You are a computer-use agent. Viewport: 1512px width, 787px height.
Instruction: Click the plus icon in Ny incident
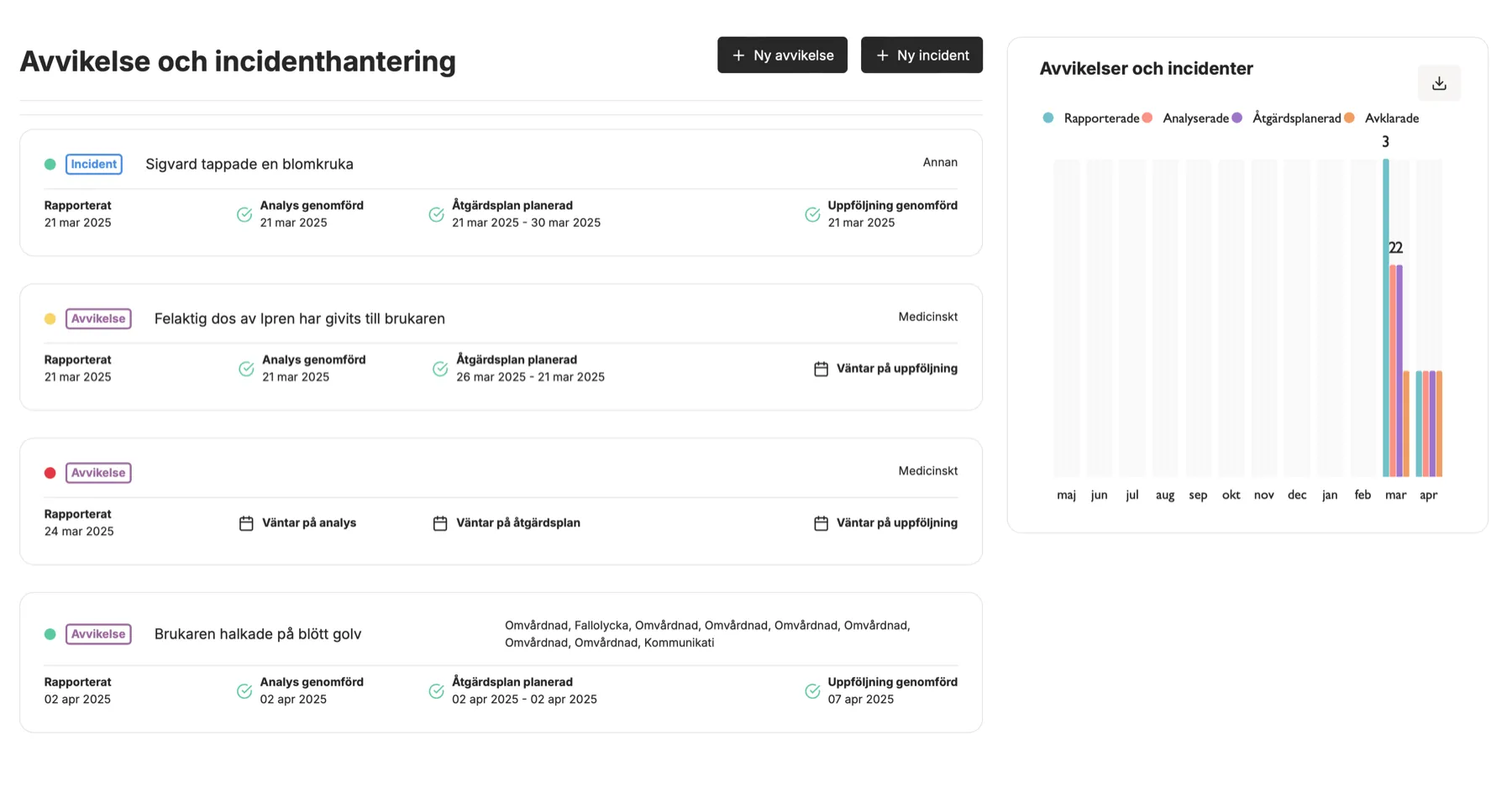point(882,55)
